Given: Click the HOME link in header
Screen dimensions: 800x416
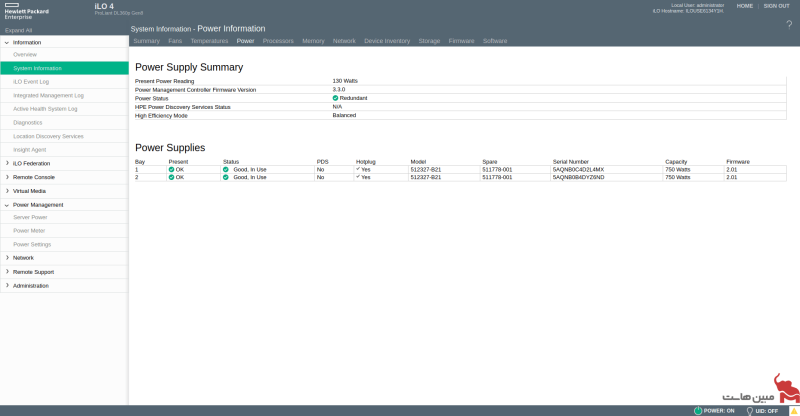Looking at the screenshot, I should tap(745, 6).
